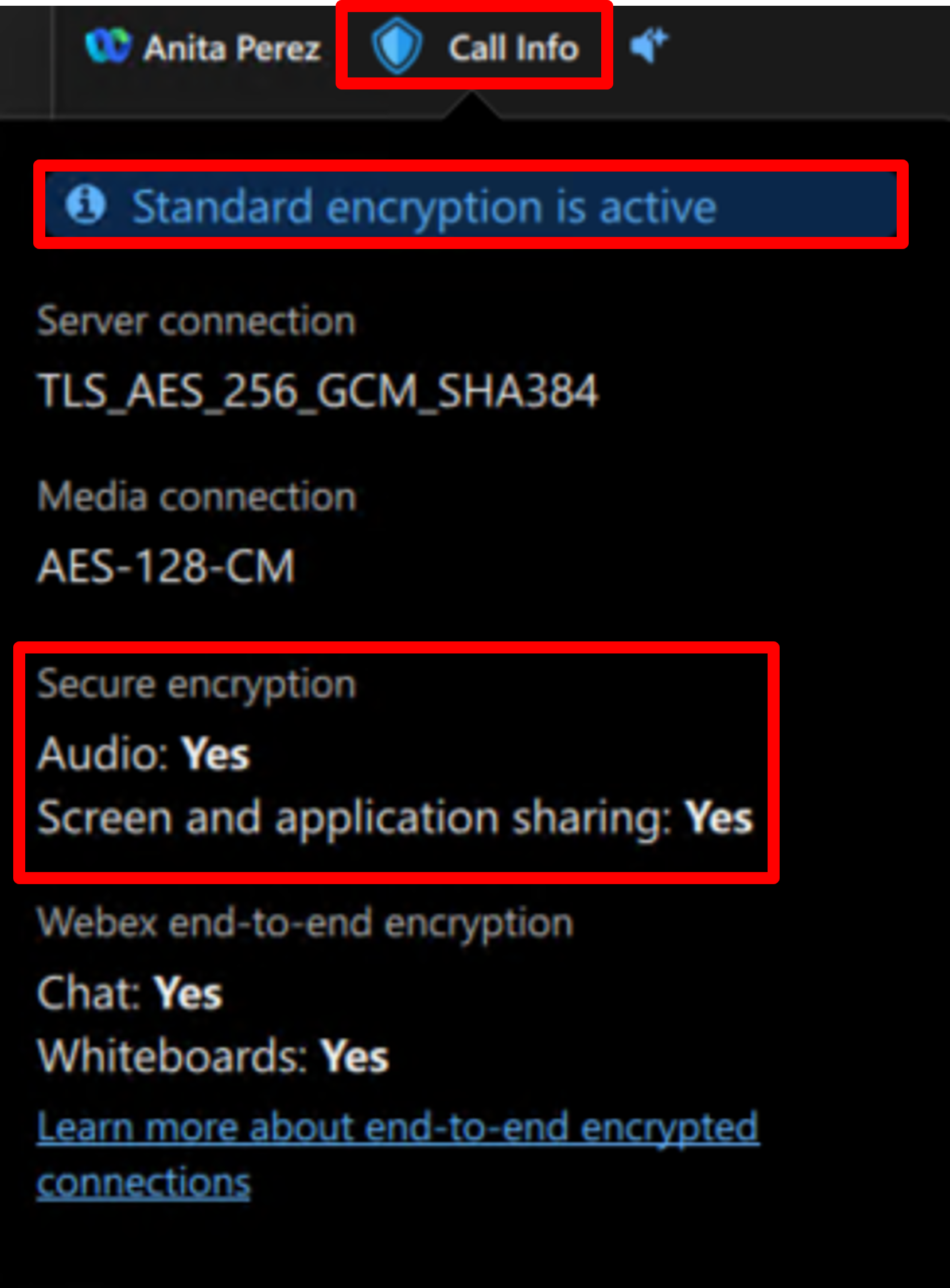Select the TLS_AES_256_GCM_SHA384 cipher value

pos(318,392)
